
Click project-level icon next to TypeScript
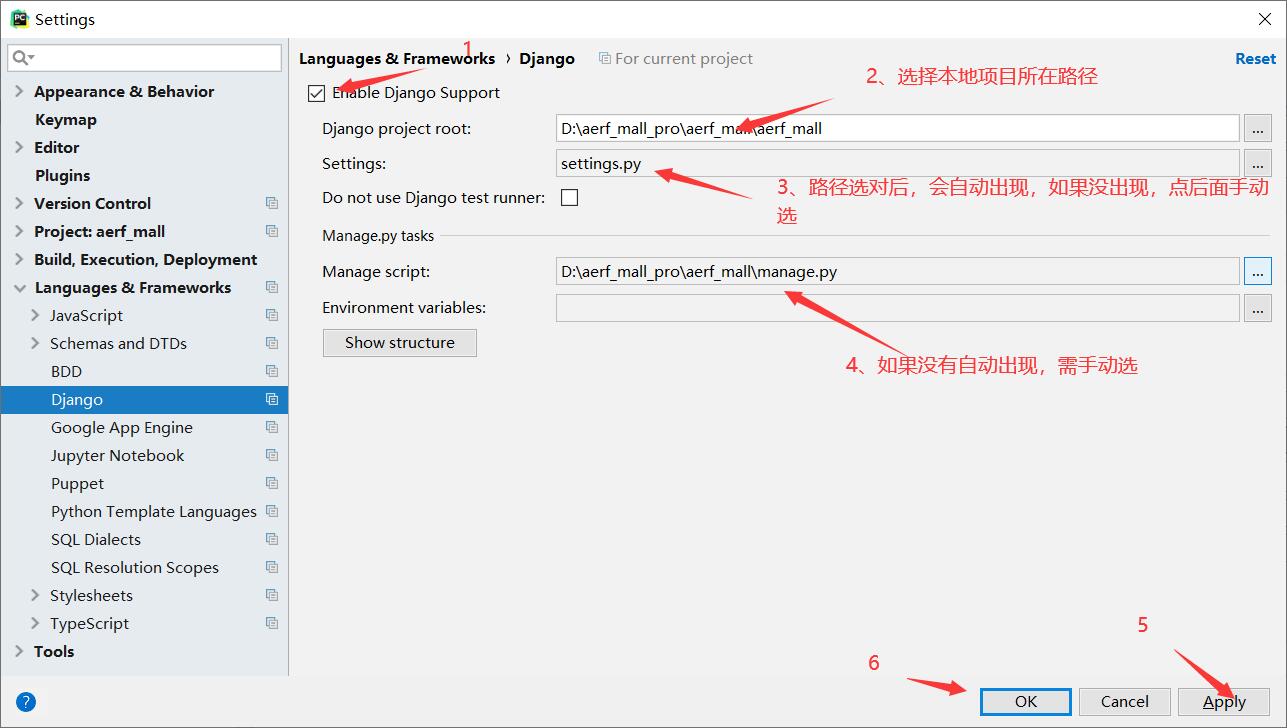coord(271,623)
